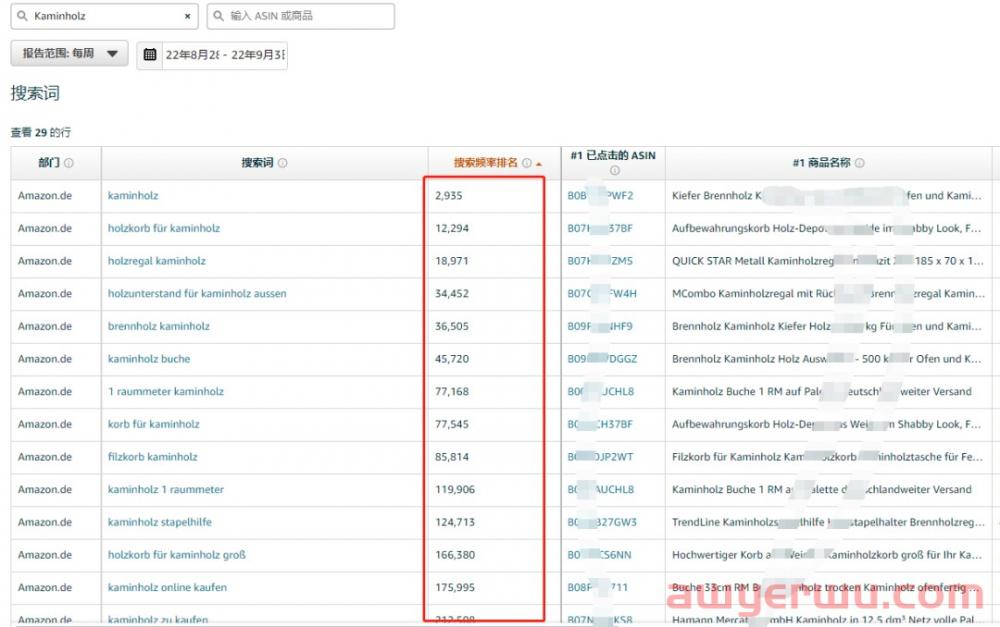Open the 搜索频率排名 column info tooltip

(525, 163)
